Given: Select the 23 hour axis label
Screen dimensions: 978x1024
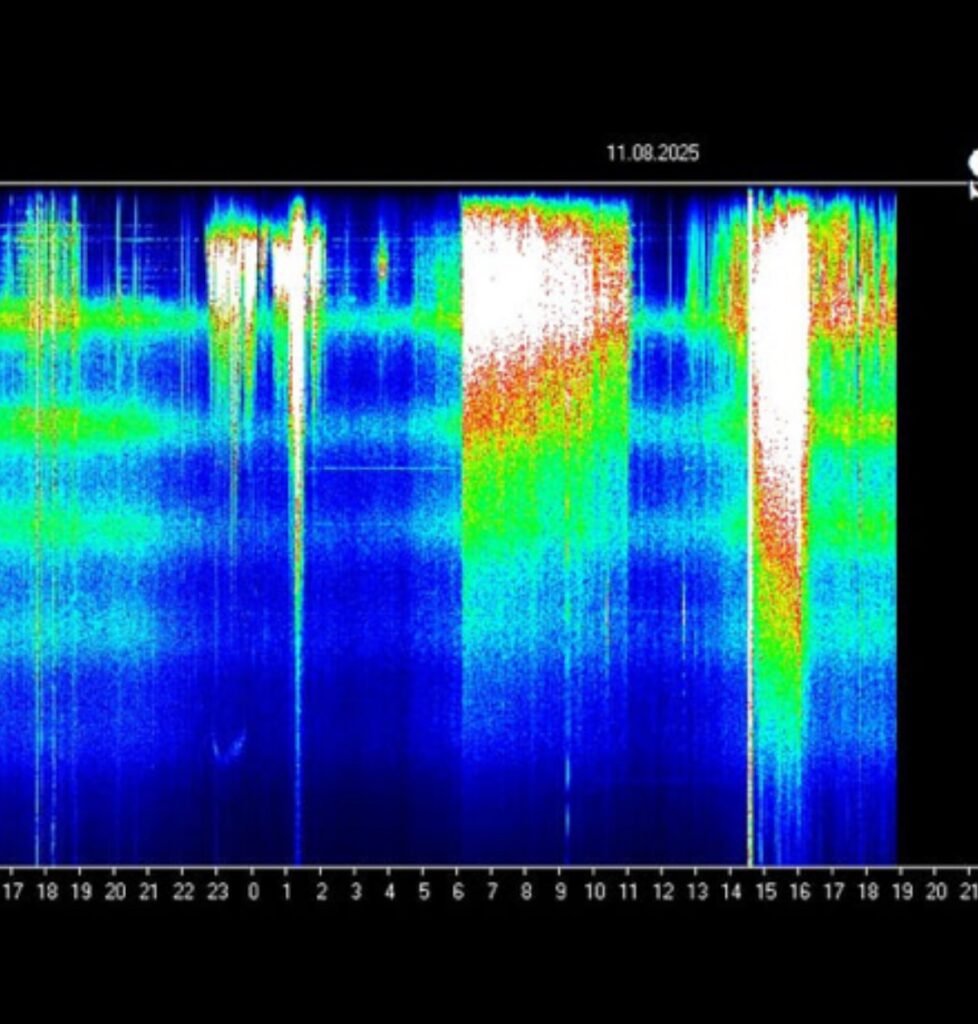Looking at the screenshot, I should (x=218, y=891).
